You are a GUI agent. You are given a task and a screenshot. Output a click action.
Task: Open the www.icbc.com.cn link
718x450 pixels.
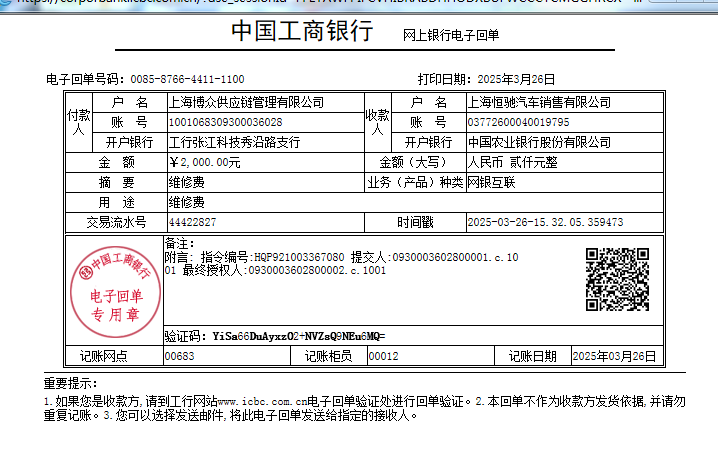pyautogui.click(x=261, y=401)
